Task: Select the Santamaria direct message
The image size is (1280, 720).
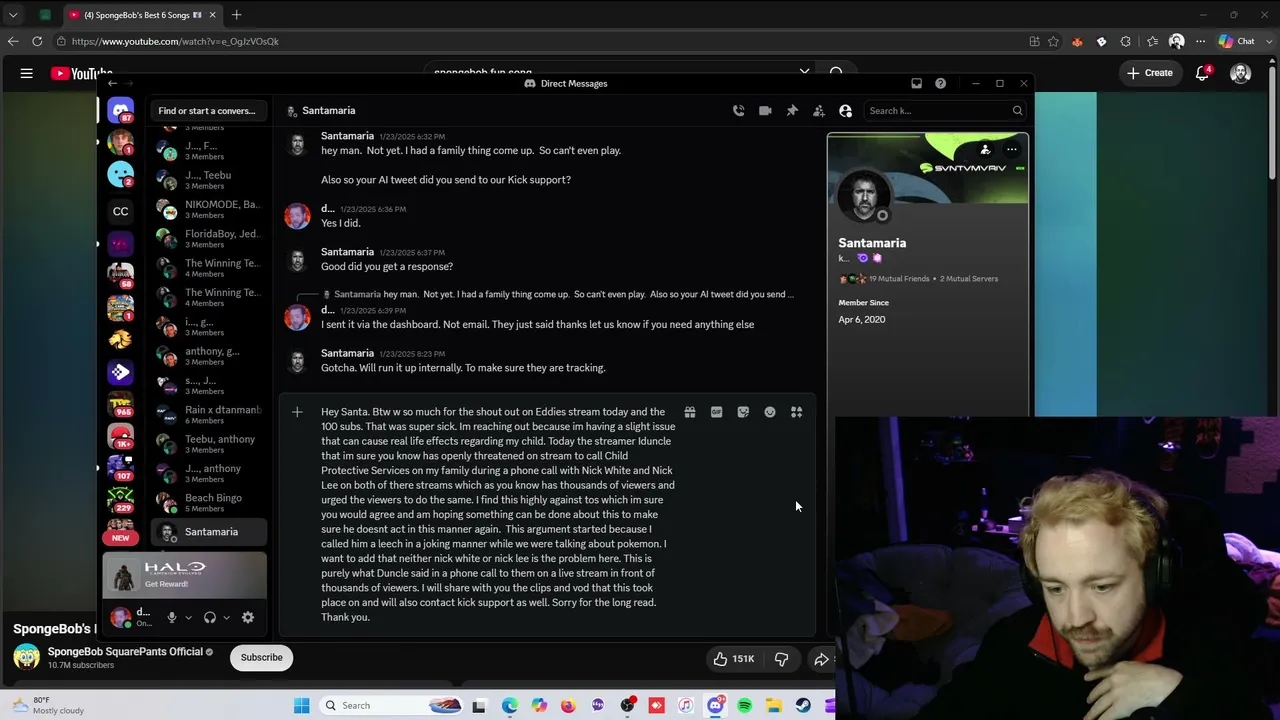Action: pyautogui.click(x=209, y=532)
